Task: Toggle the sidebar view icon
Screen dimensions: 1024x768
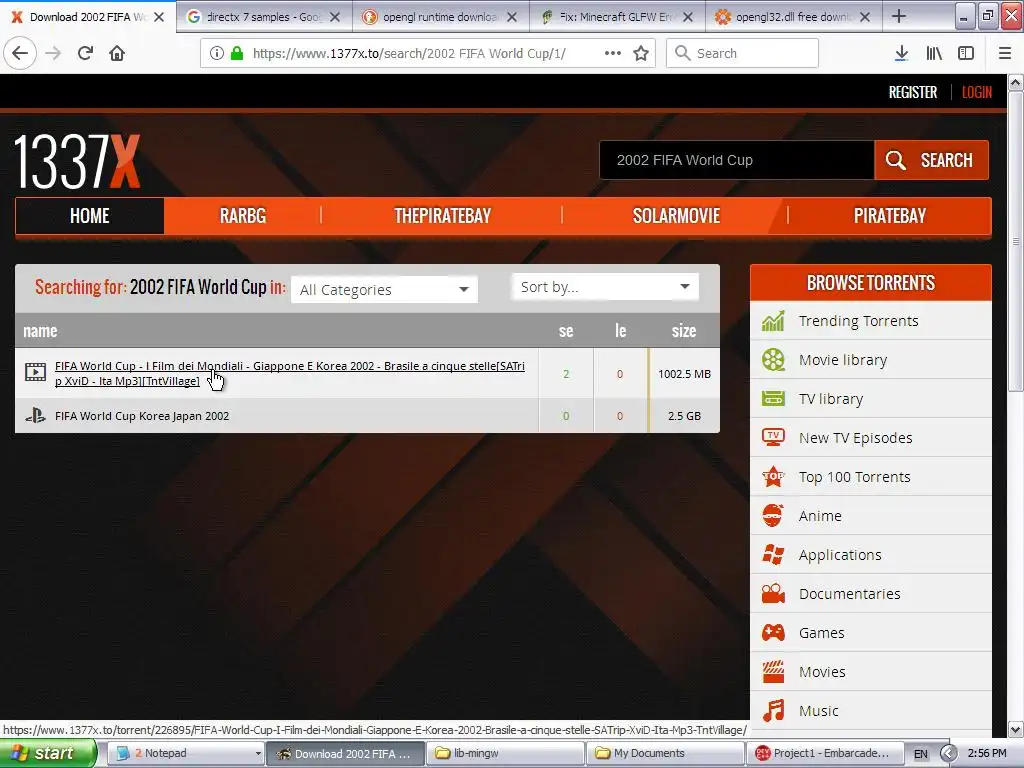Action: pos(966,53)
